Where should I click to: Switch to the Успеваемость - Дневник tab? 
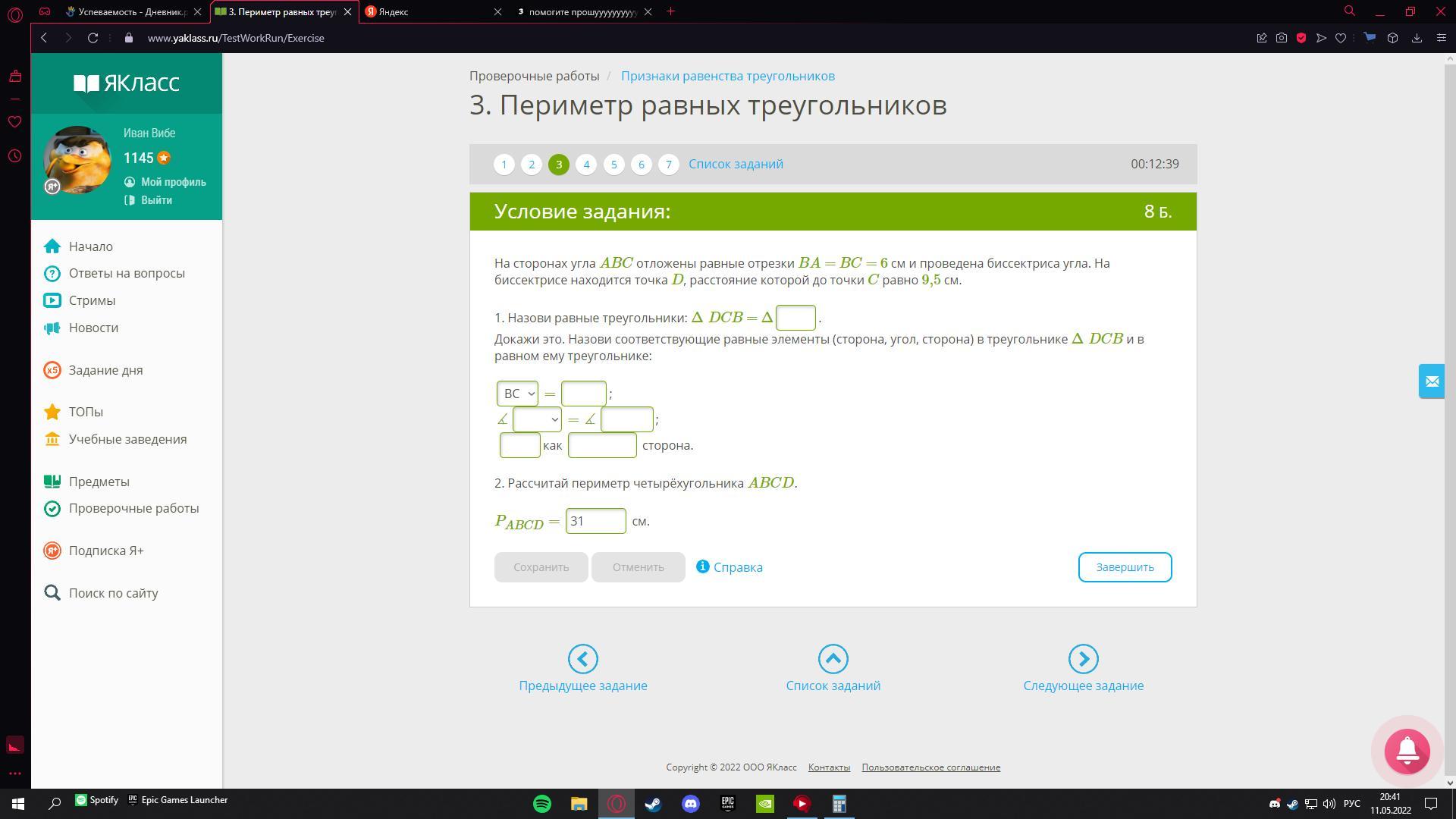[x=129, y=11]
